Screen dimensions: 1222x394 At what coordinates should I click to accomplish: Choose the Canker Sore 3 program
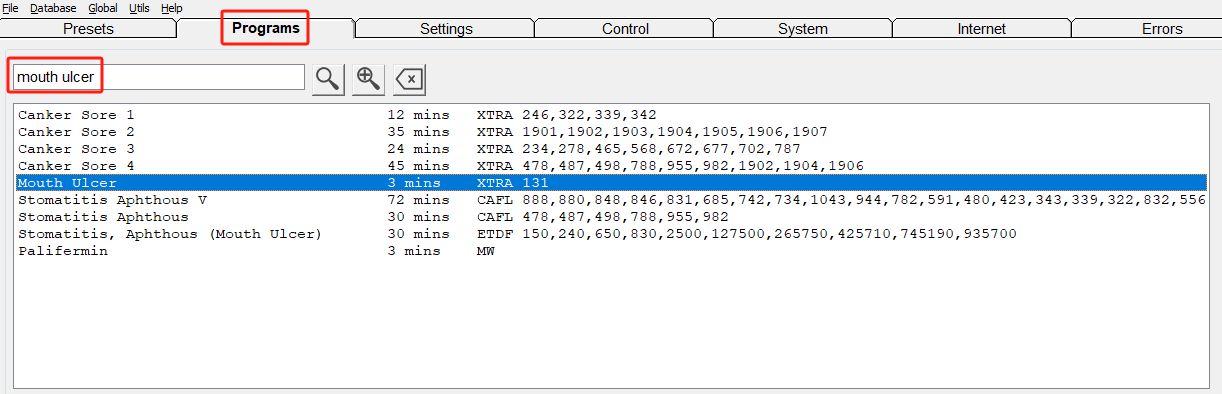(x=611, y=149)
